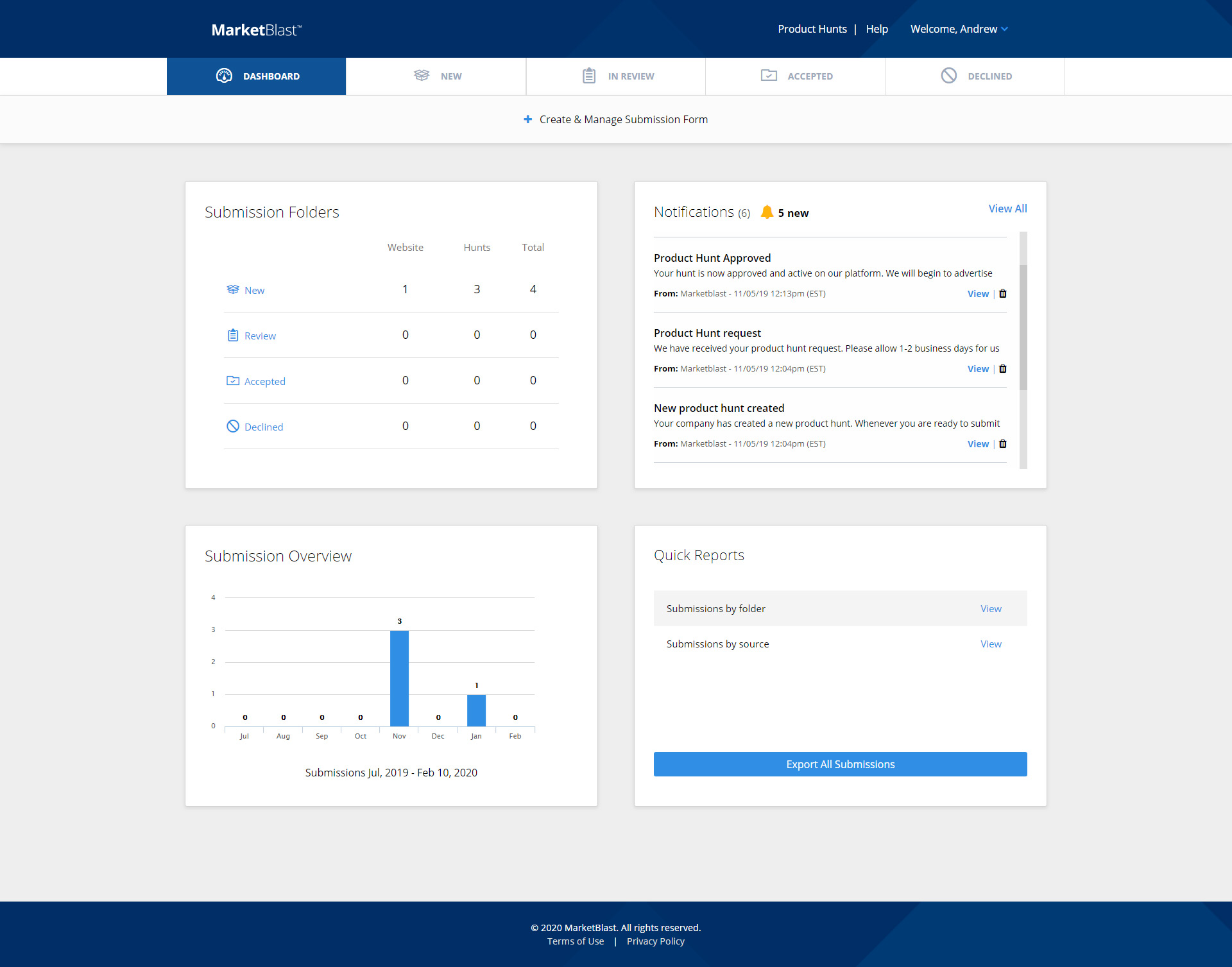Image resolution: width=1232 pixels, height=967 pixels.
Task: Open View All notifications link
Action: click(x=1007, y=209)
